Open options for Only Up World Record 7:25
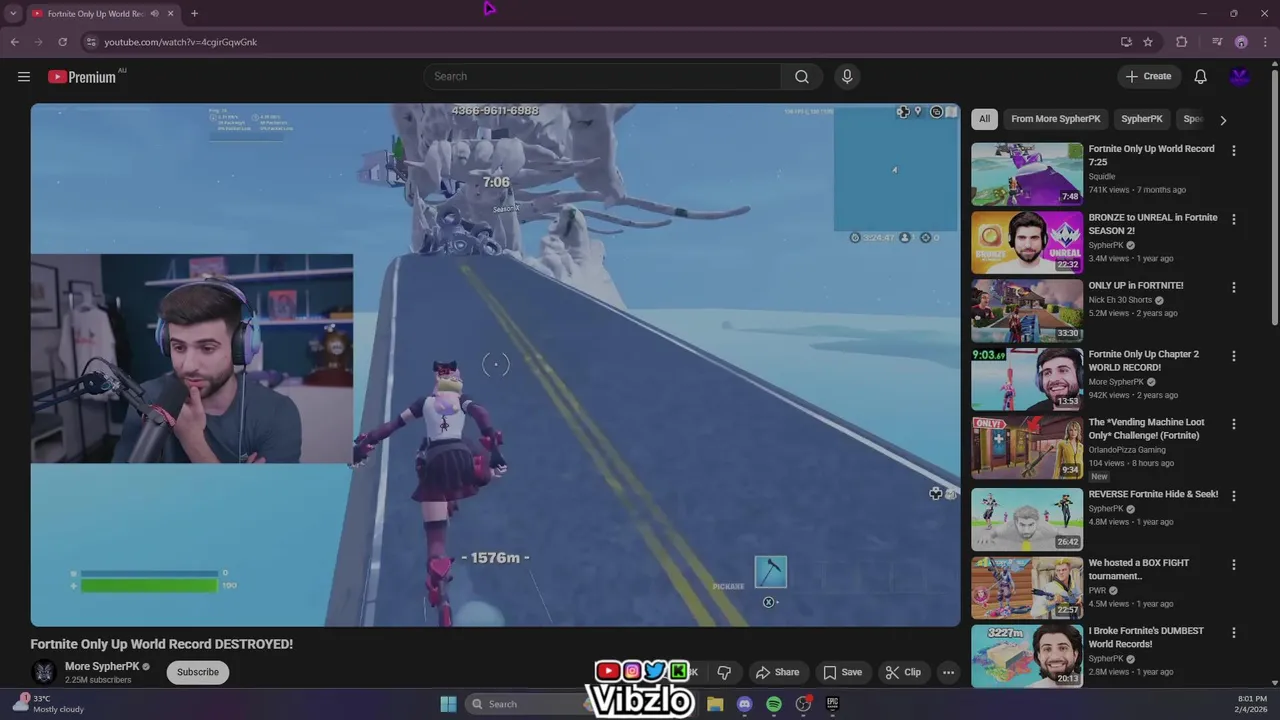 [1233, 150]
